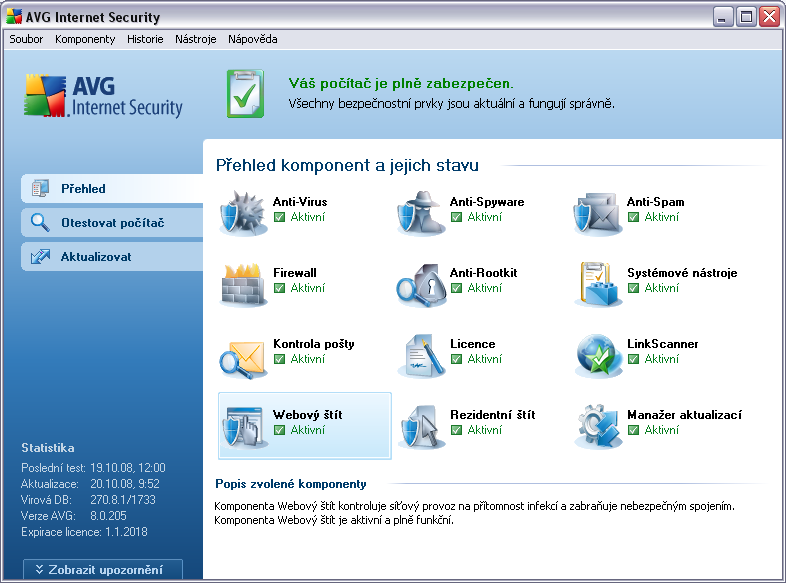Click the green clipboard status icon
This screenshot has width=786, height=583.
click(x=245, y=94)
